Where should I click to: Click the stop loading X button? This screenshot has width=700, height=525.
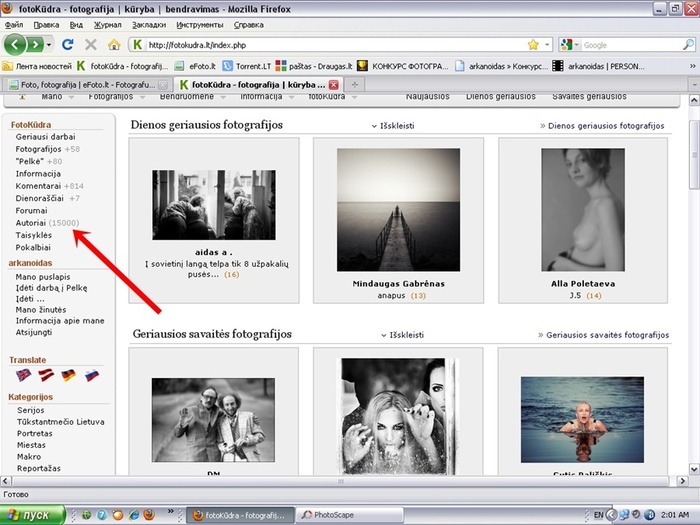click(91, 45)
